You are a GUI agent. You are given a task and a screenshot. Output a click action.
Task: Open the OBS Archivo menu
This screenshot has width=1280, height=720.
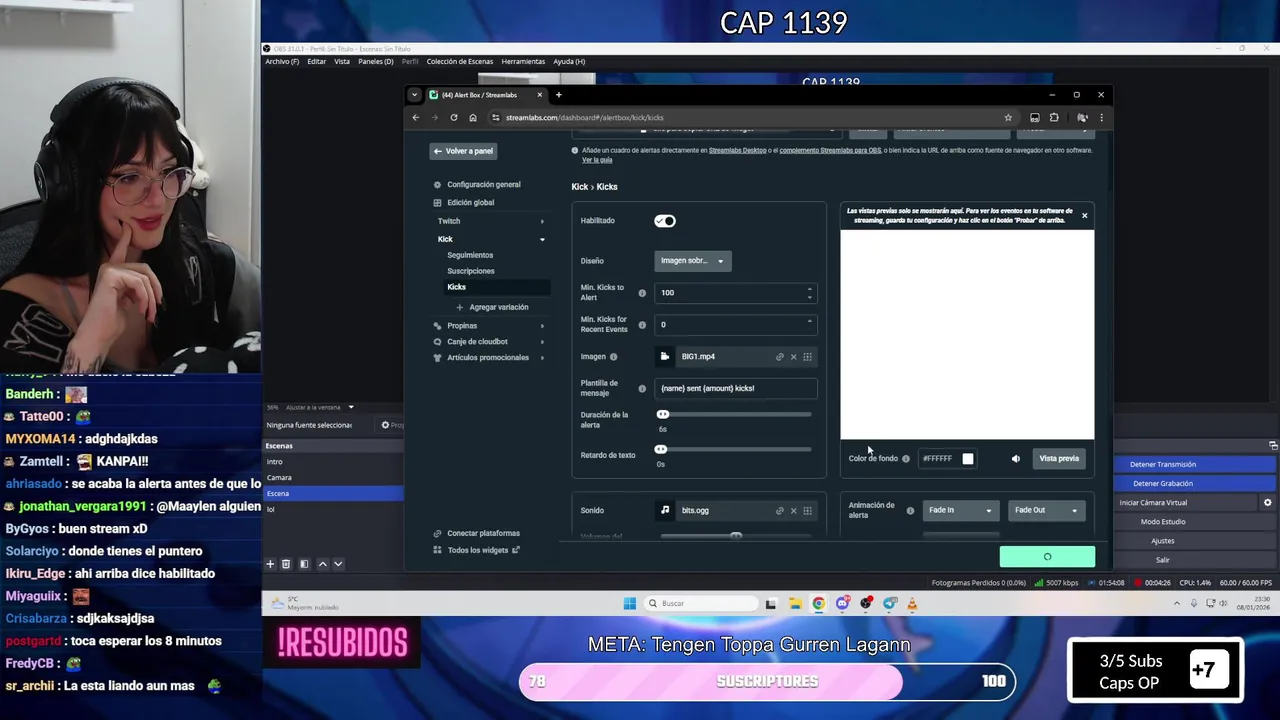[x=282, y=62]
